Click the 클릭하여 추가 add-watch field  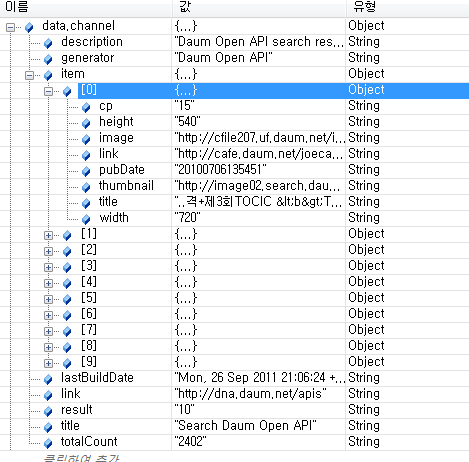click(81, 458)
